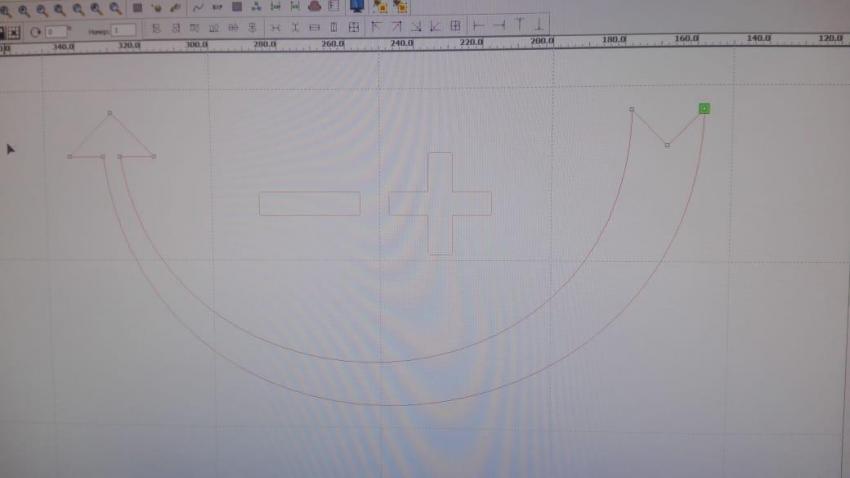
Task: Move selection to the left page edge
Action: point(478,25)
